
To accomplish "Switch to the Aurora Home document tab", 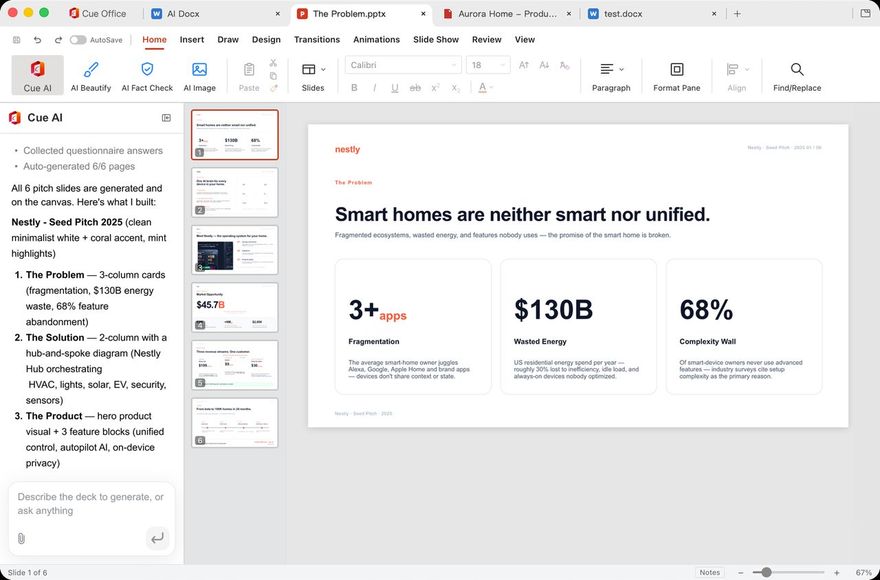I will pyautogui.click(x=507, y=13).
